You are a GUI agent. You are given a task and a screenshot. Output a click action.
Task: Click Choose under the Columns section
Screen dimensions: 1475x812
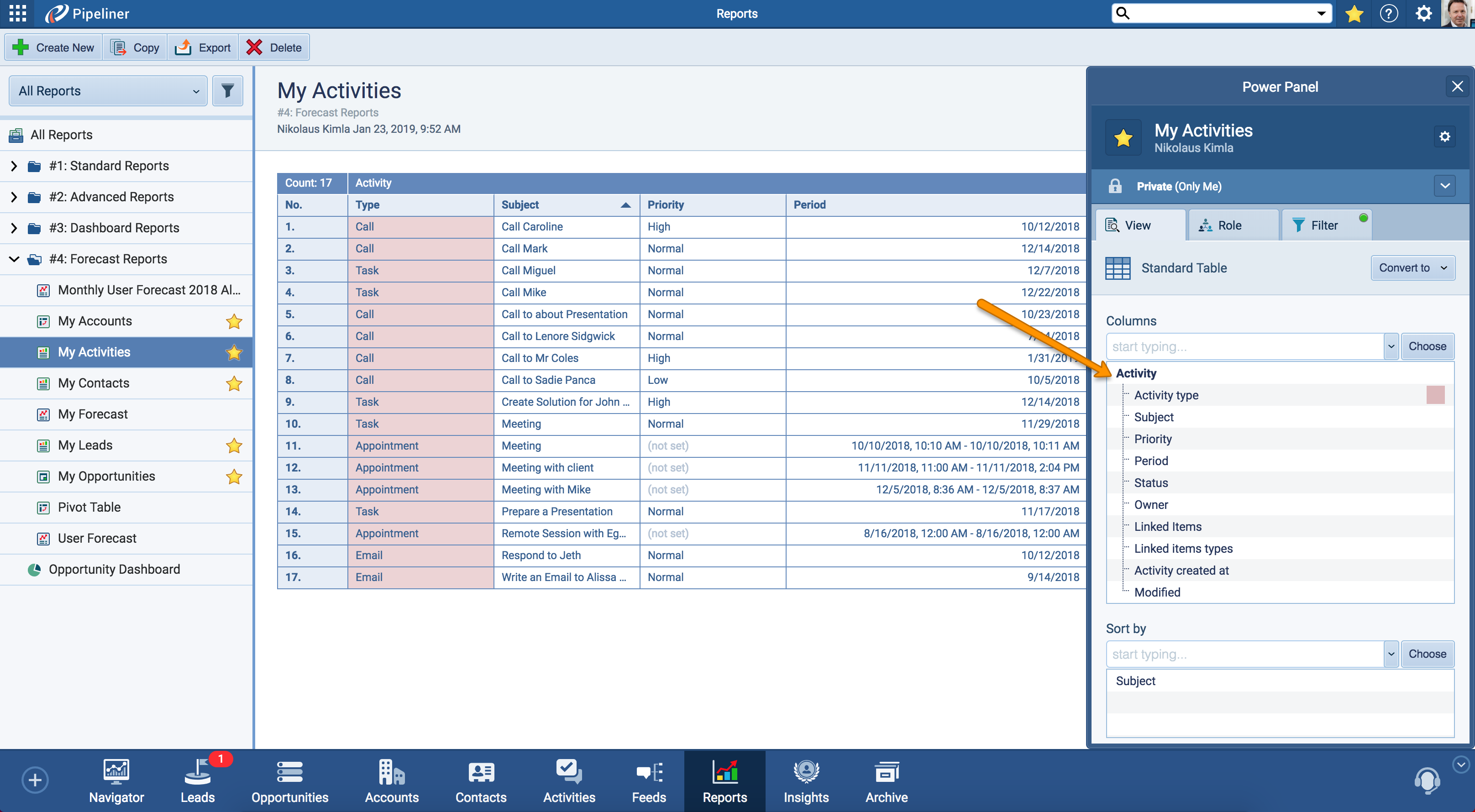pos(1427,346)
